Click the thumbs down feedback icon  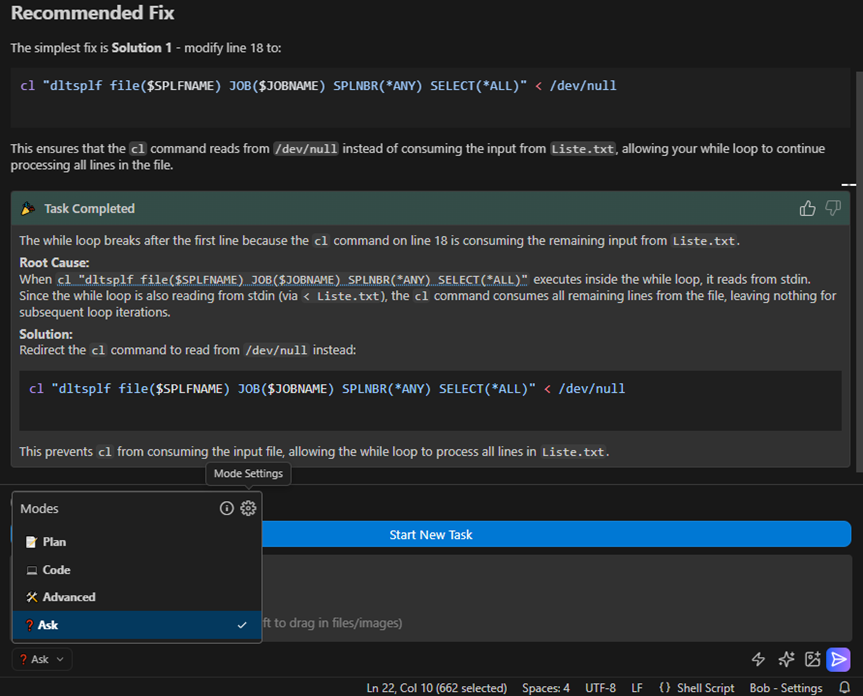tap(833, 208)
